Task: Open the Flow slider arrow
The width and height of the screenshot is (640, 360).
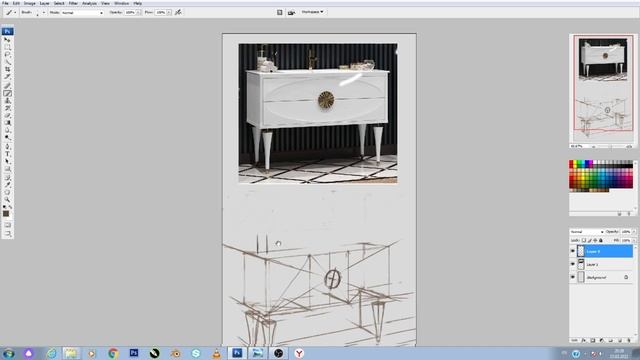Action: [x=169, y=13]
